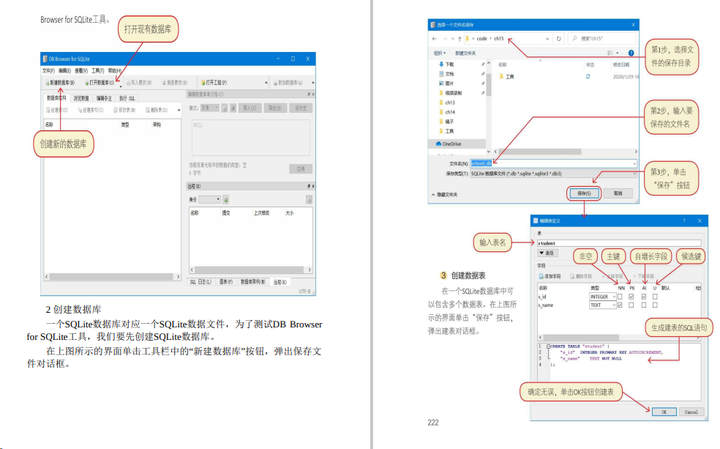Screen dimensions: 720x449
Task: Open the 组织 (Organize) dropdown
Action: tap(440, 53)
